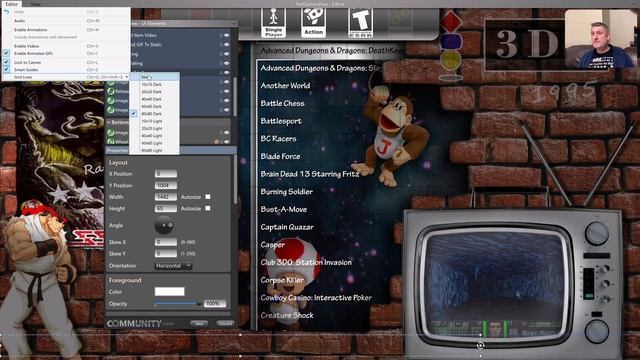Viewport: 640px width, 360px height.
Task: Click the Skew Y input field
Action: point(166,253)
